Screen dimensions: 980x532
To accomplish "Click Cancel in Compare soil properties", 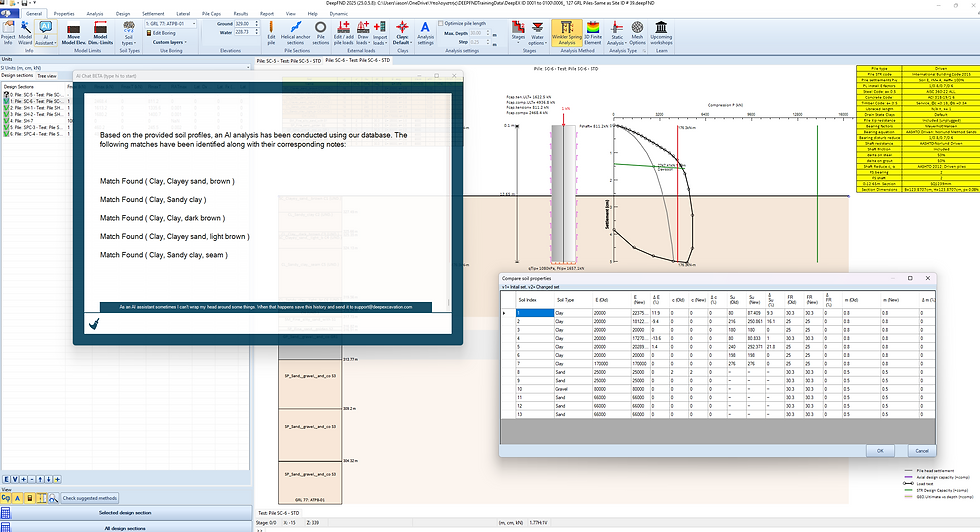I will [x=922, y=450].
